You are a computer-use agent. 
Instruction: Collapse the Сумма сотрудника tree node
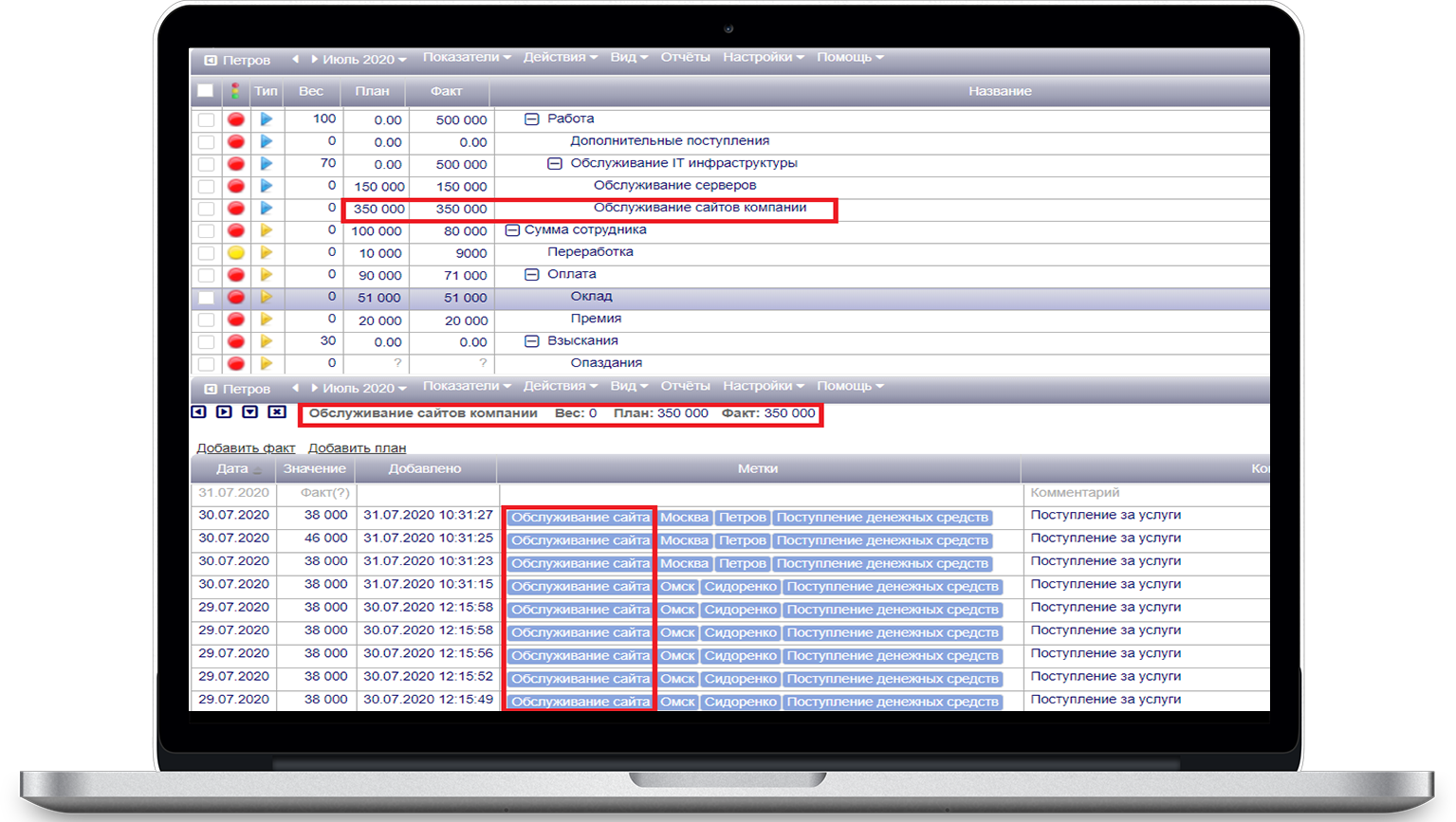(x=512, y=230)
